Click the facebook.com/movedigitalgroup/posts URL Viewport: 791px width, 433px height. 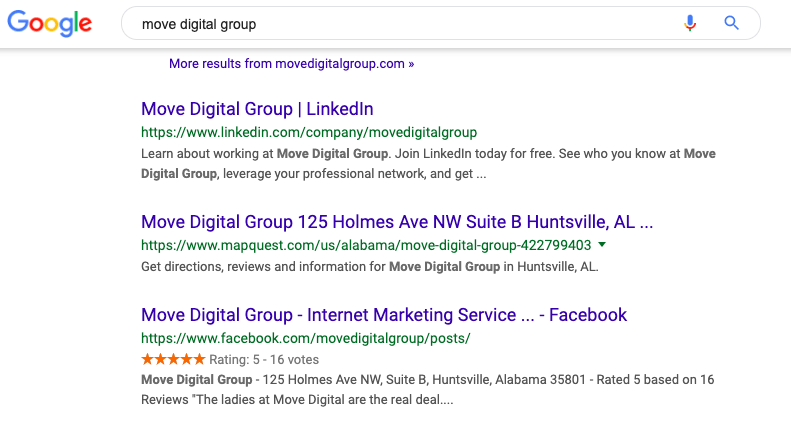pyautogui.click(x=306, y=338)
